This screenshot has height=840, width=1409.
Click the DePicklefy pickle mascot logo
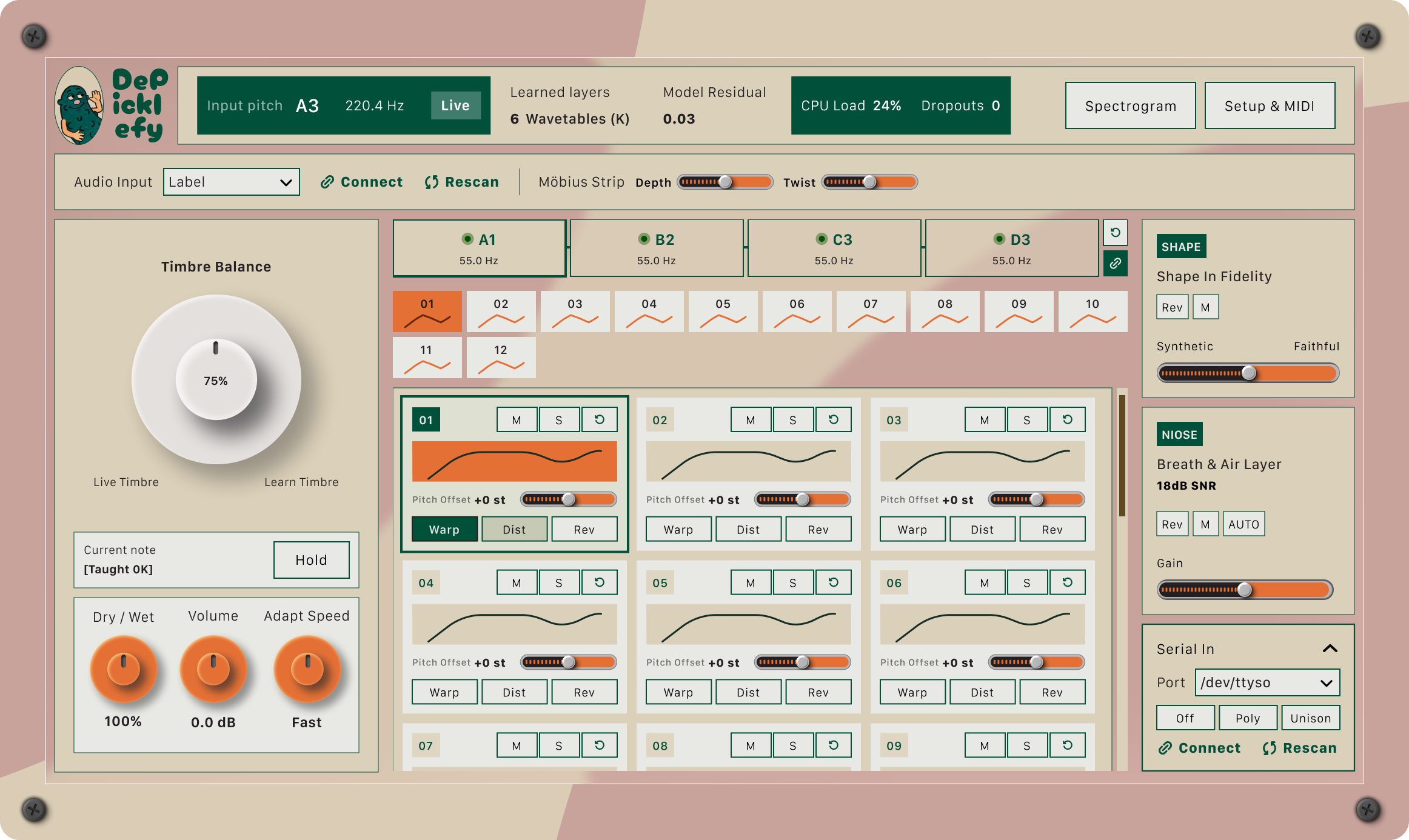(79, 105)
